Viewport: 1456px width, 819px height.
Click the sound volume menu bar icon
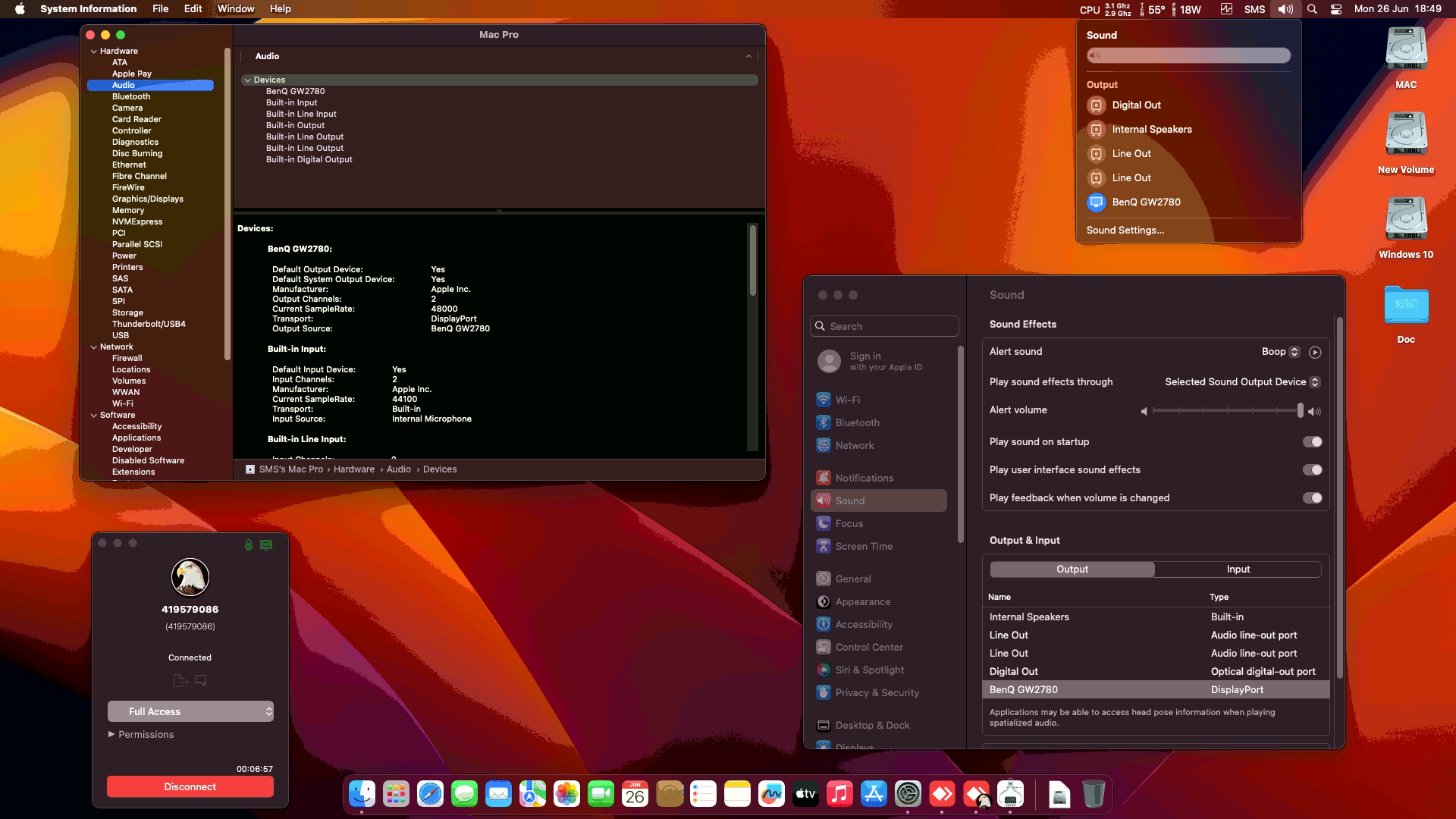click(x=1285, y=9)
